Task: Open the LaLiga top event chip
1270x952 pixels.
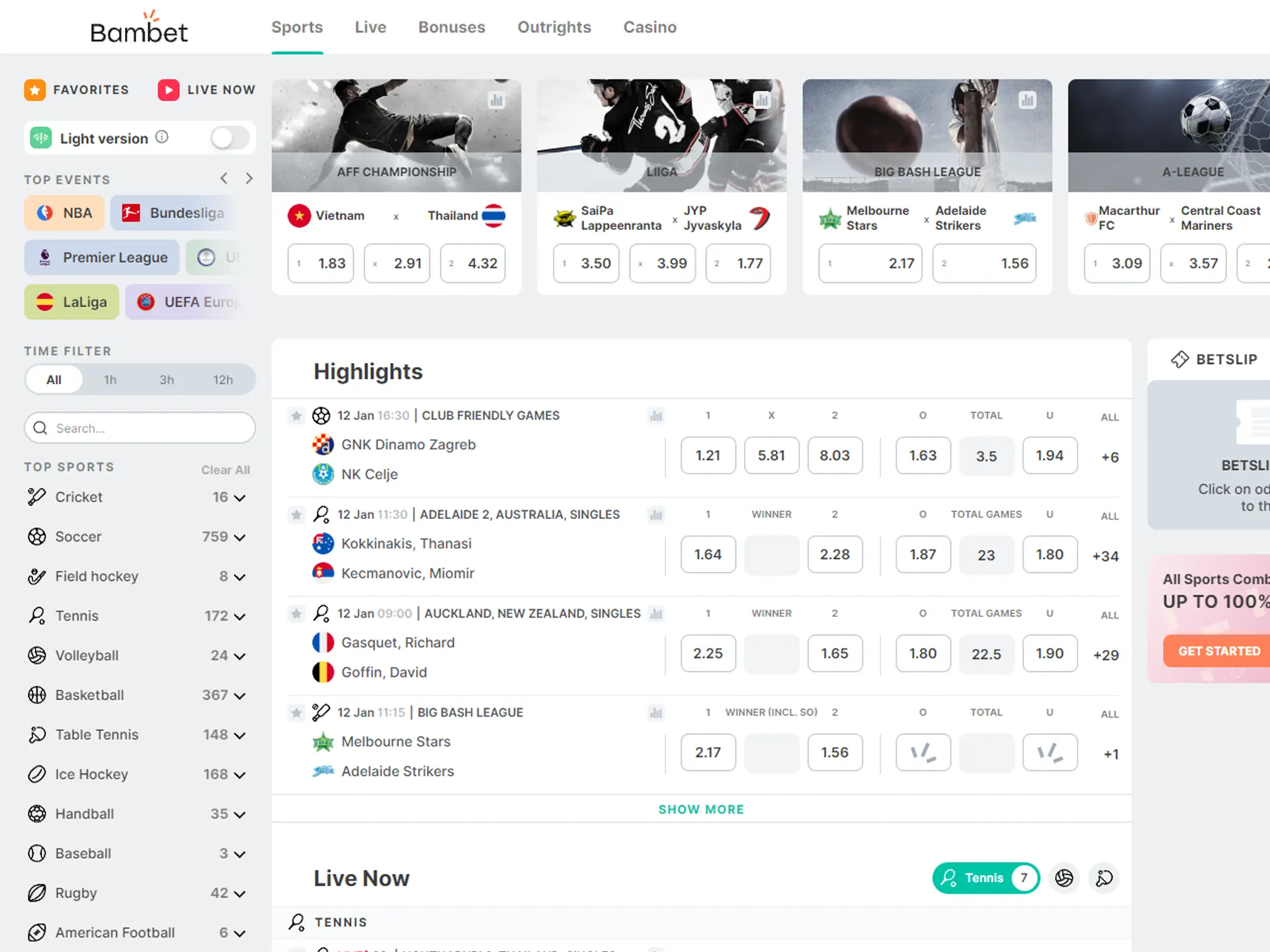Action: pyautogui.click(x=71, y=302)
